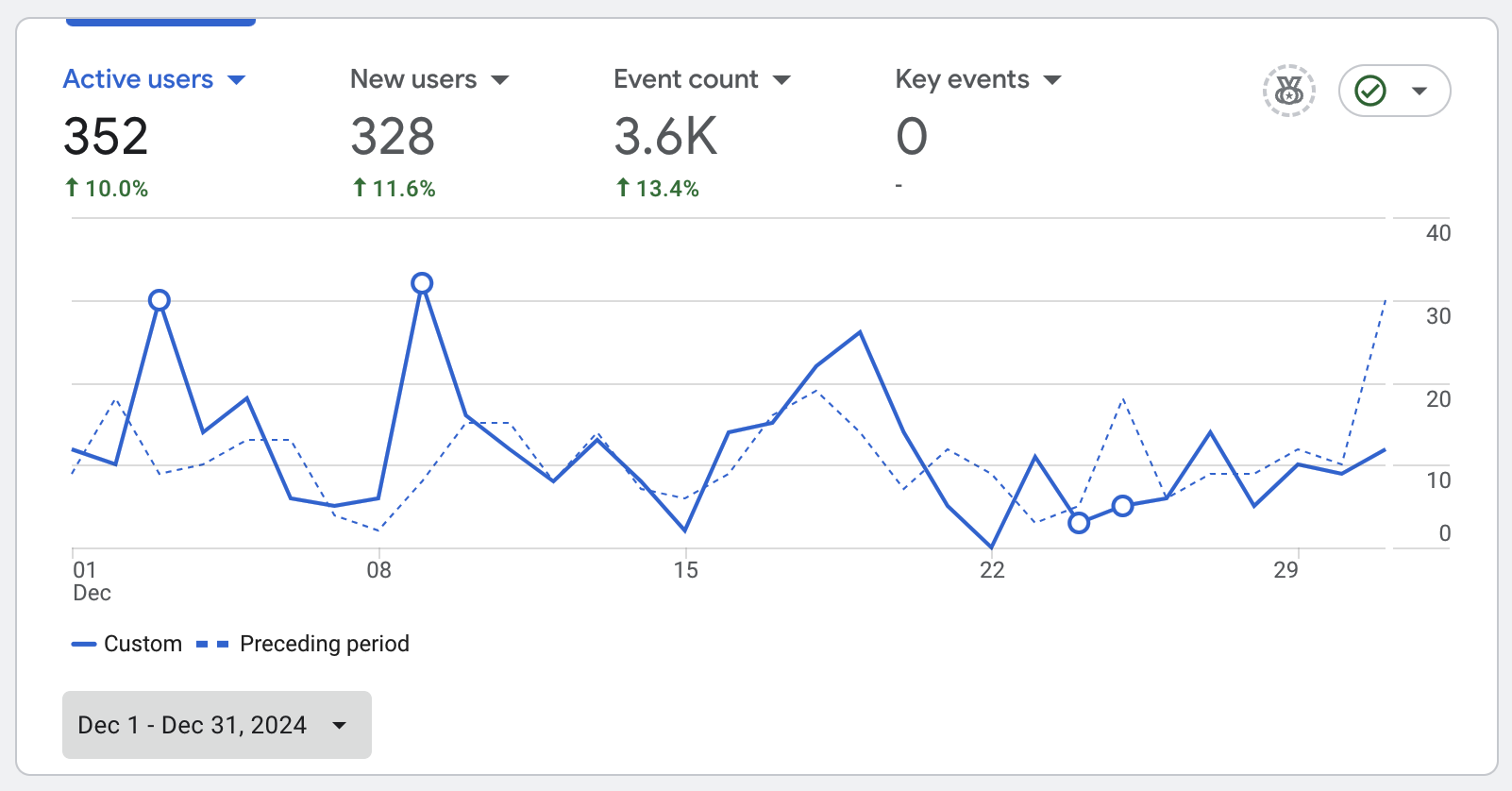This screenshot has width=1512, height=791.
Task: Click the circled data point near Dec 25
Action: click(x=1122, y=506)
